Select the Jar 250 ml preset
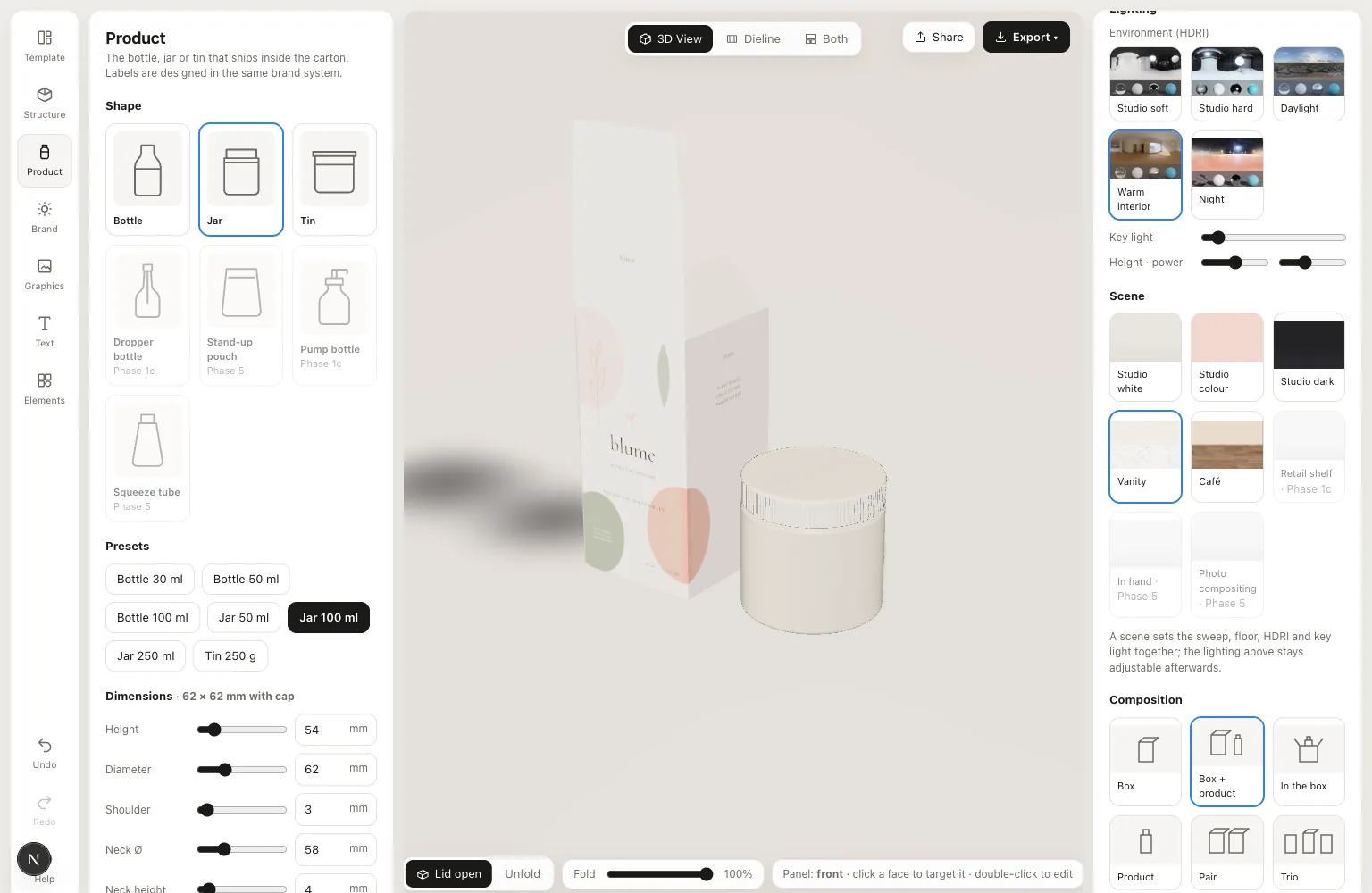 pos(146,656)
